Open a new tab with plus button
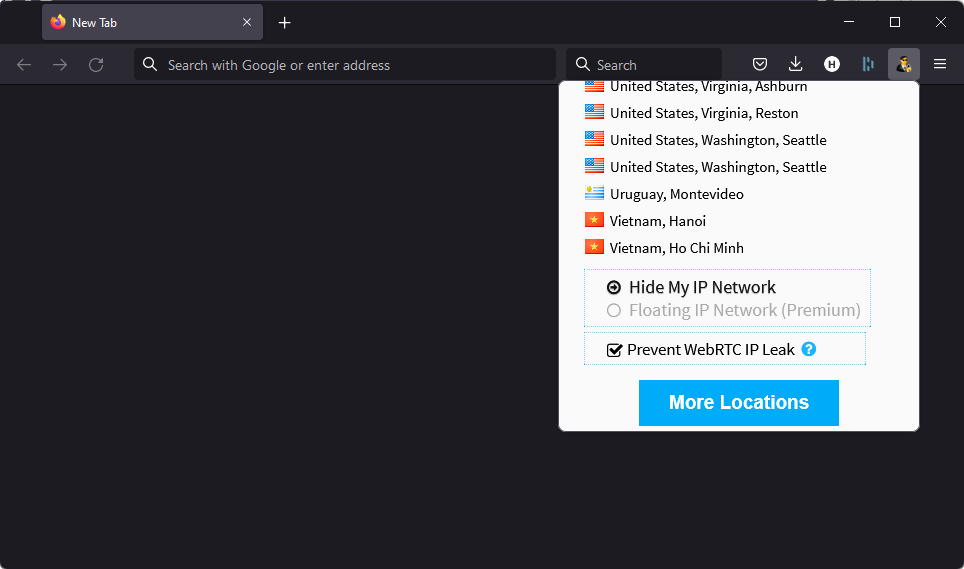 coord(284,23)
